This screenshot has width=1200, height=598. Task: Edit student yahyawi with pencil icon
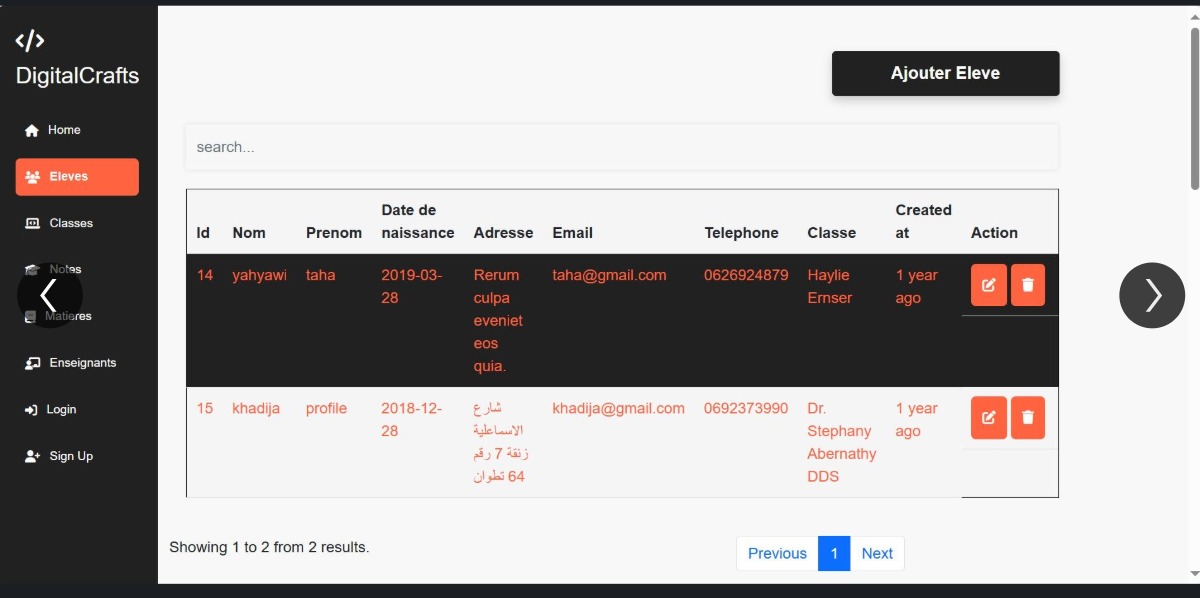point(989,285)
